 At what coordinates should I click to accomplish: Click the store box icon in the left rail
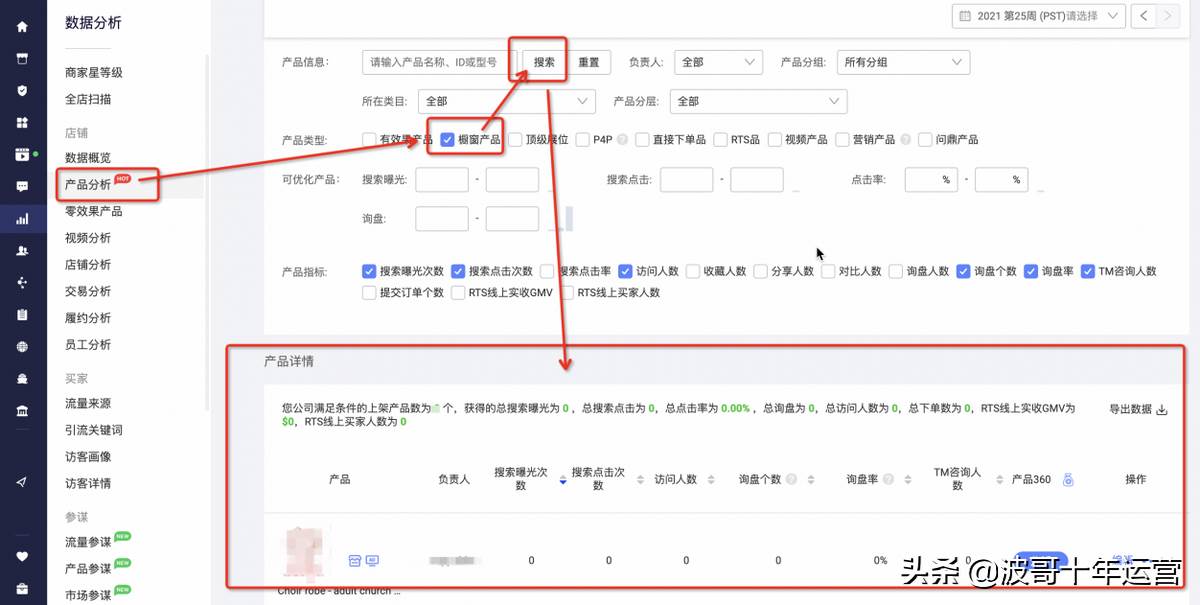point(22,58)
